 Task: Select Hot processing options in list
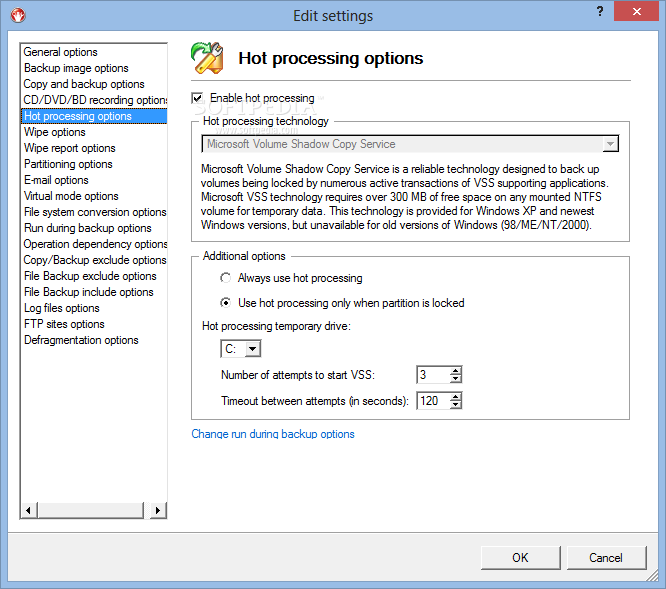click(x=94, y=116)
